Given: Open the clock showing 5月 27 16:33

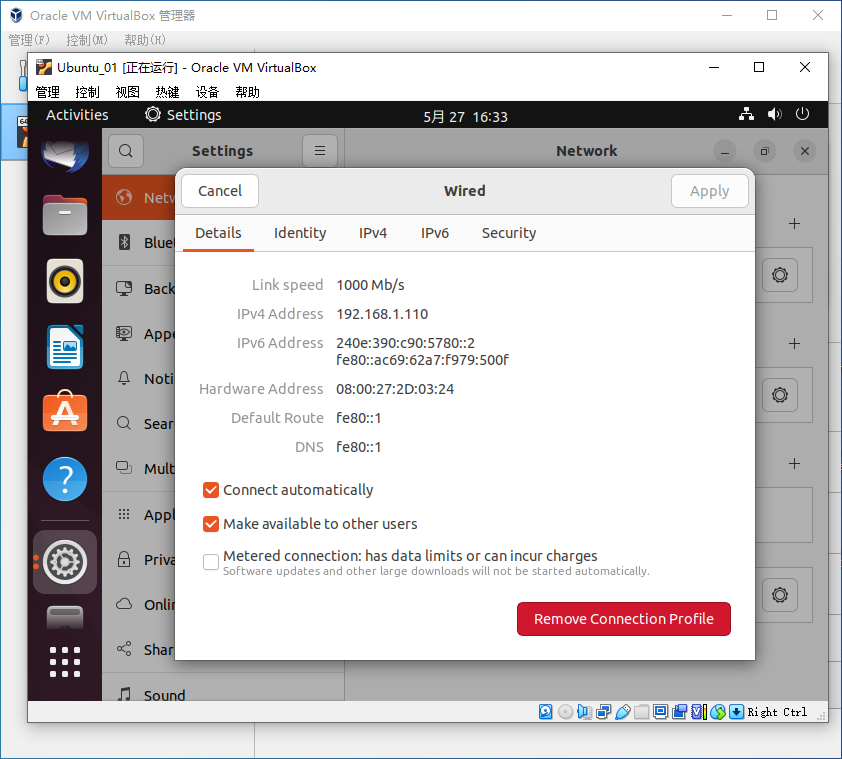Looking at the screenshot, I should point(465,117).
